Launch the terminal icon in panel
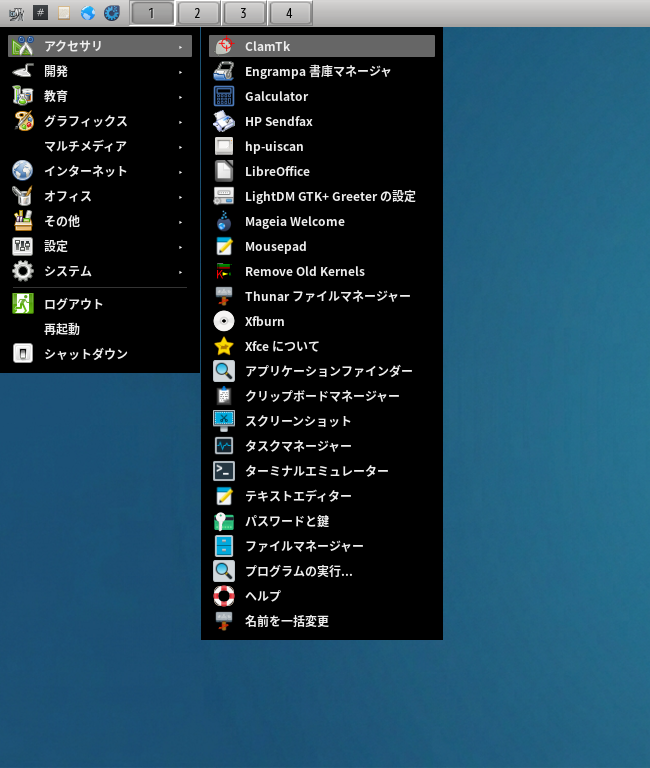This screenshot has height=768, width=650. click(x=40, y=13)
